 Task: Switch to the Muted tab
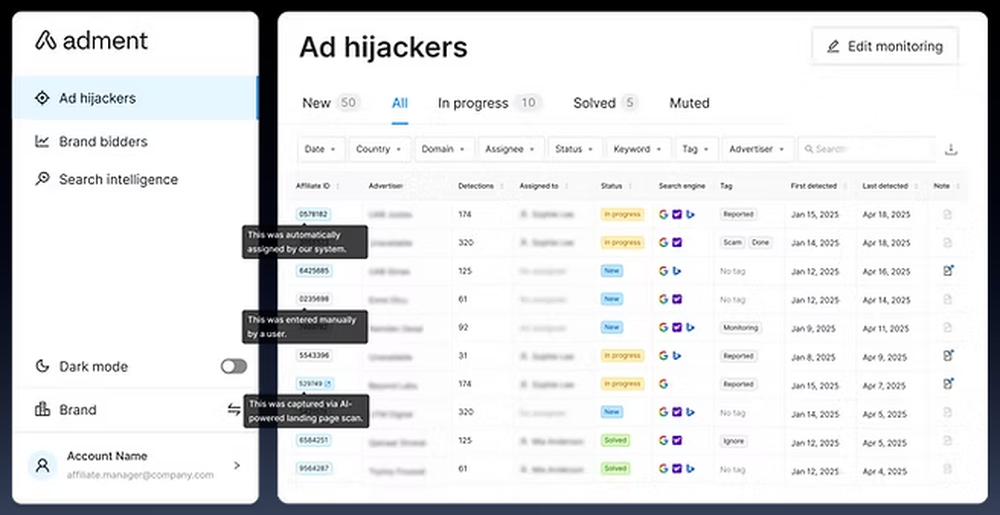coord(689,103)
